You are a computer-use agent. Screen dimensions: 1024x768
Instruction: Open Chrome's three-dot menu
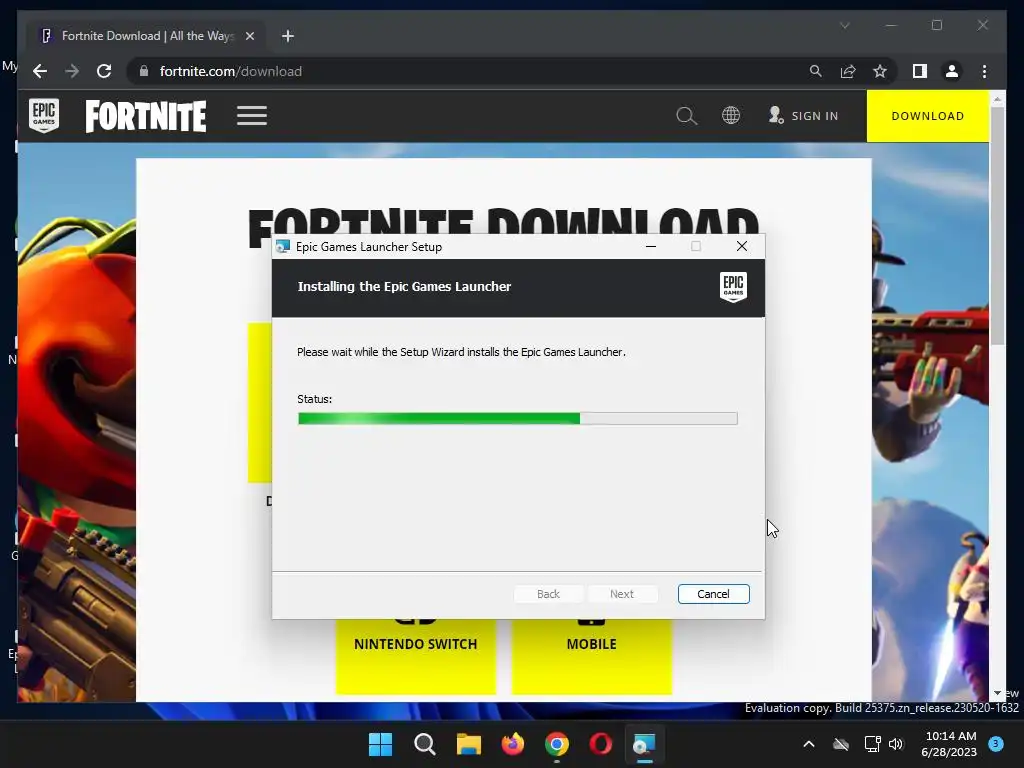pos(984,71)
